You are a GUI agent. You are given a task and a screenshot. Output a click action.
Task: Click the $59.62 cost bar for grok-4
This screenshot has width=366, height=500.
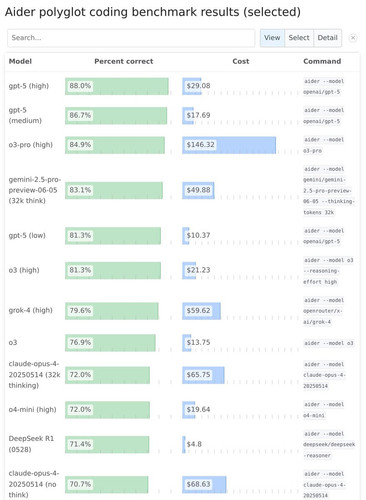click(201, 311)
